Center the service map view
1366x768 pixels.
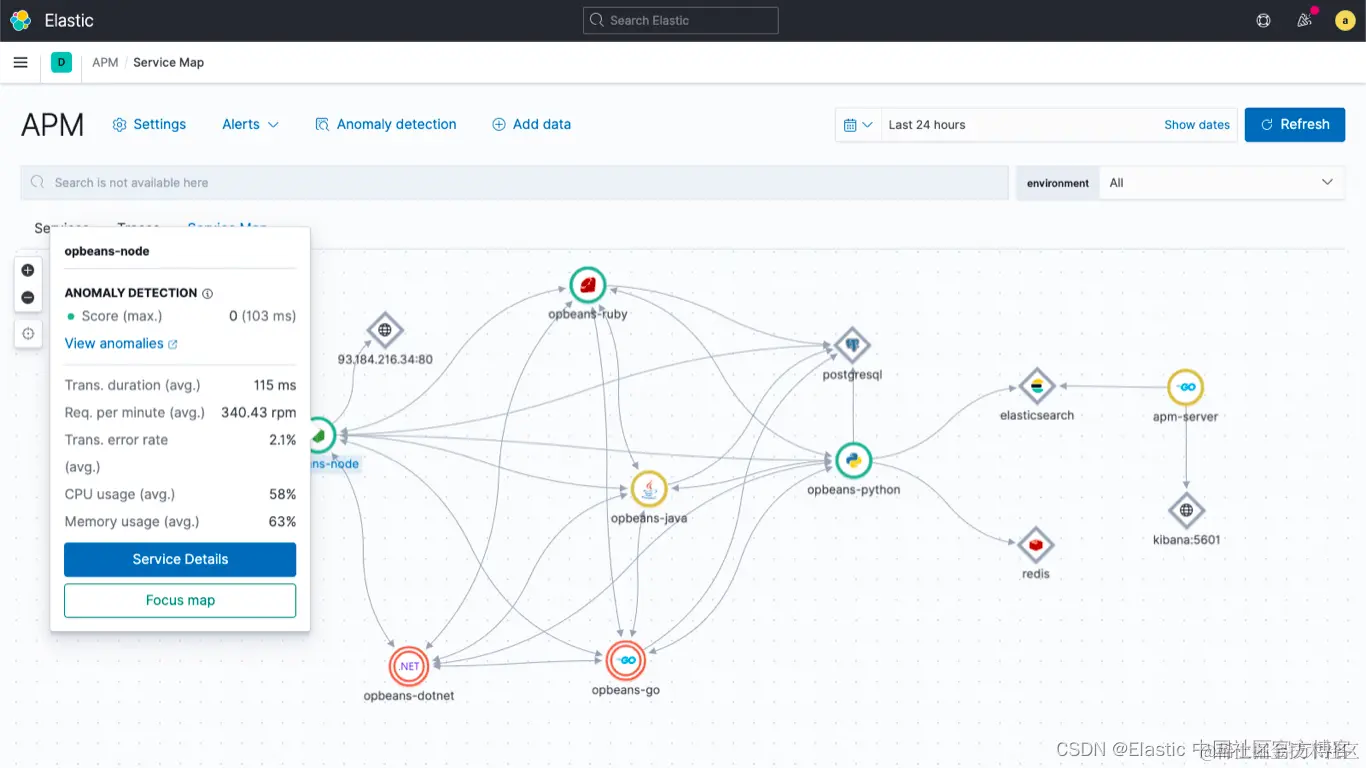(x=28, y=334)
